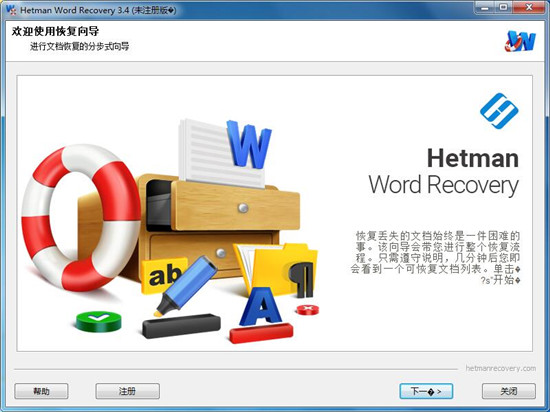Click the Word Recovery logo in header
550x412 pixels.
(x=521, y=41)
